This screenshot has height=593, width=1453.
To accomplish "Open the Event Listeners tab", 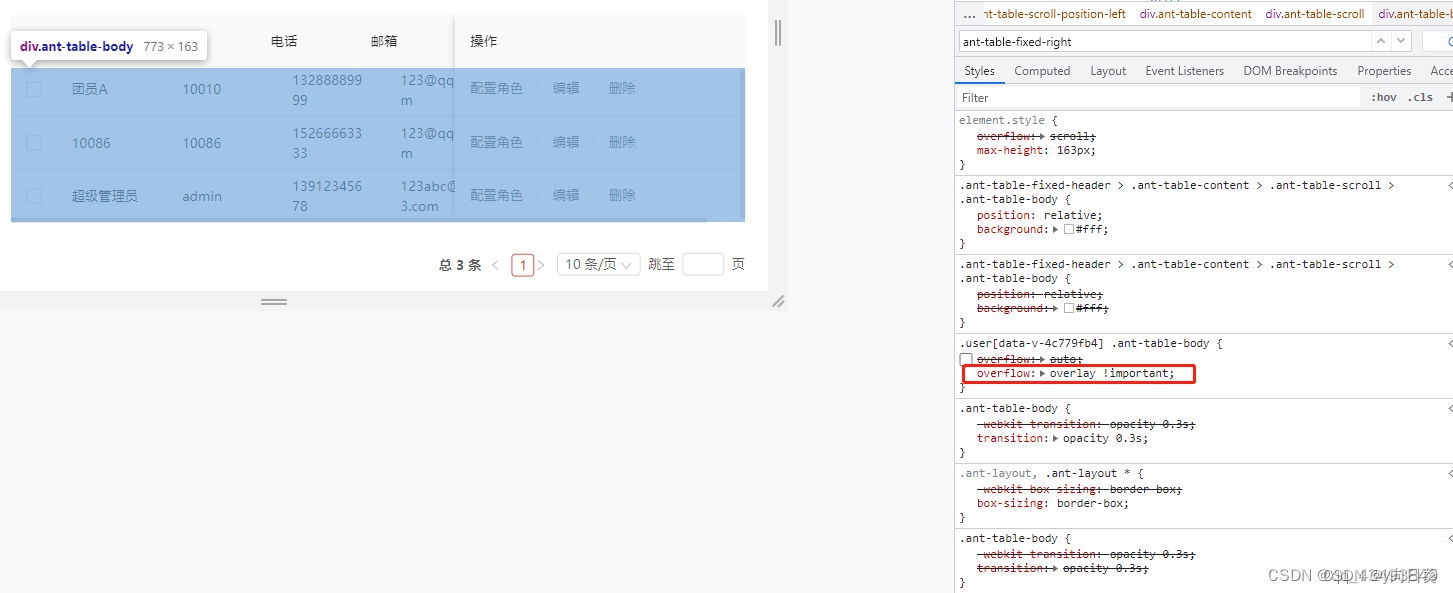I will (x=1183, y=70).
